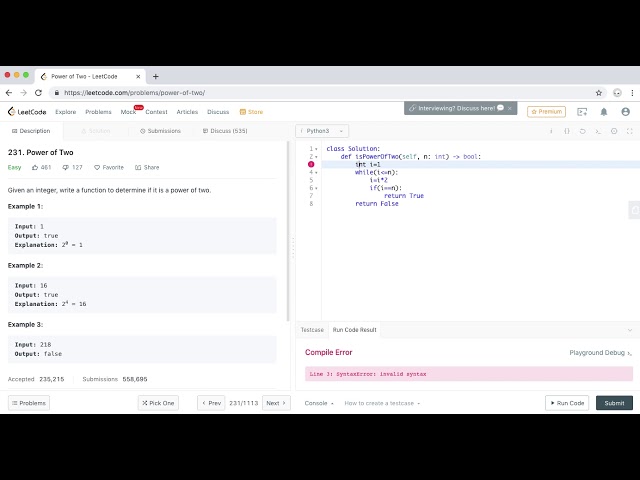Click the panel divider drag handle
The image size is (640, 480).
click(x=293, y=247)
